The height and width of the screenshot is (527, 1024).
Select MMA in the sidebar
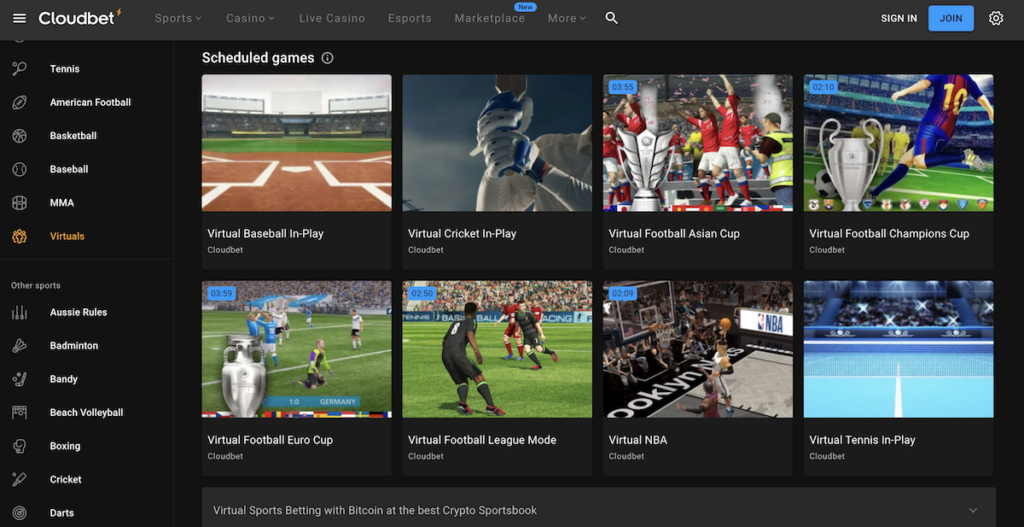62,203
